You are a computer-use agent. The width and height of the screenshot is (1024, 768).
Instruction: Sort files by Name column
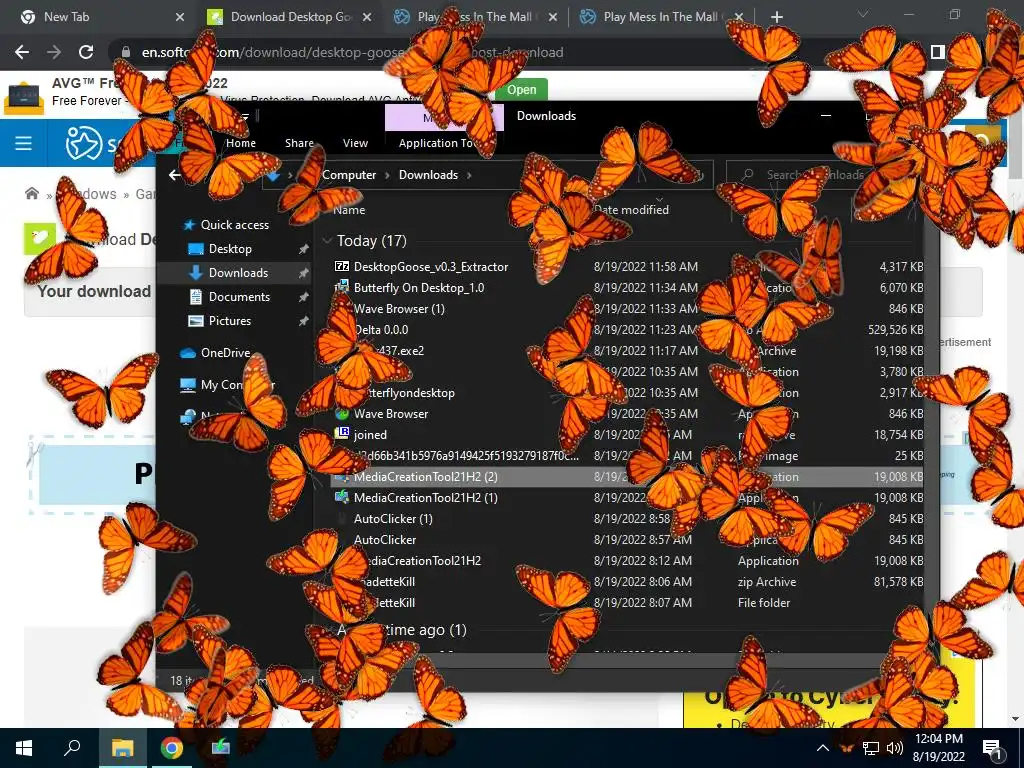click(349, 210)
